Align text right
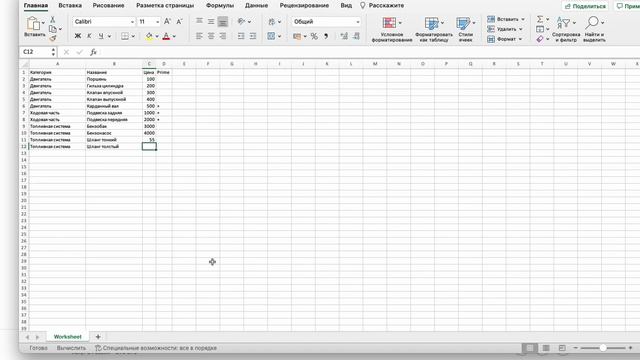The height and width of the screenshot is (360, 640). coord(222,36)
